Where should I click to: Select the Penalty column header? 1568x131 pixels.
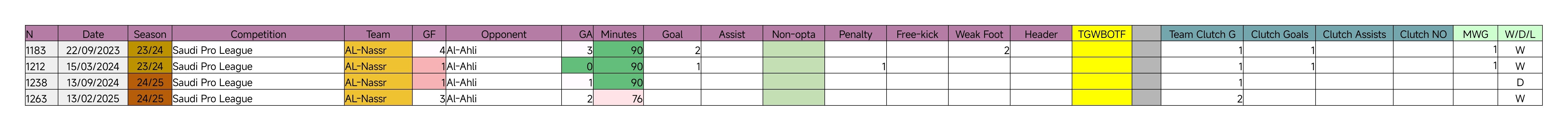click(855, 34)
